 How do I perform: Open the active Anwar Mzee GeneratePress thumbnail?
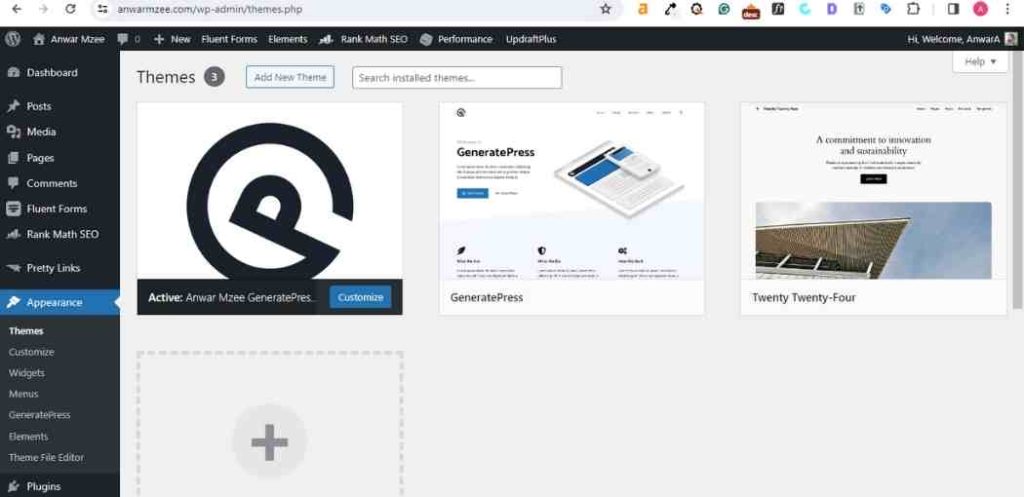(270, 191)
